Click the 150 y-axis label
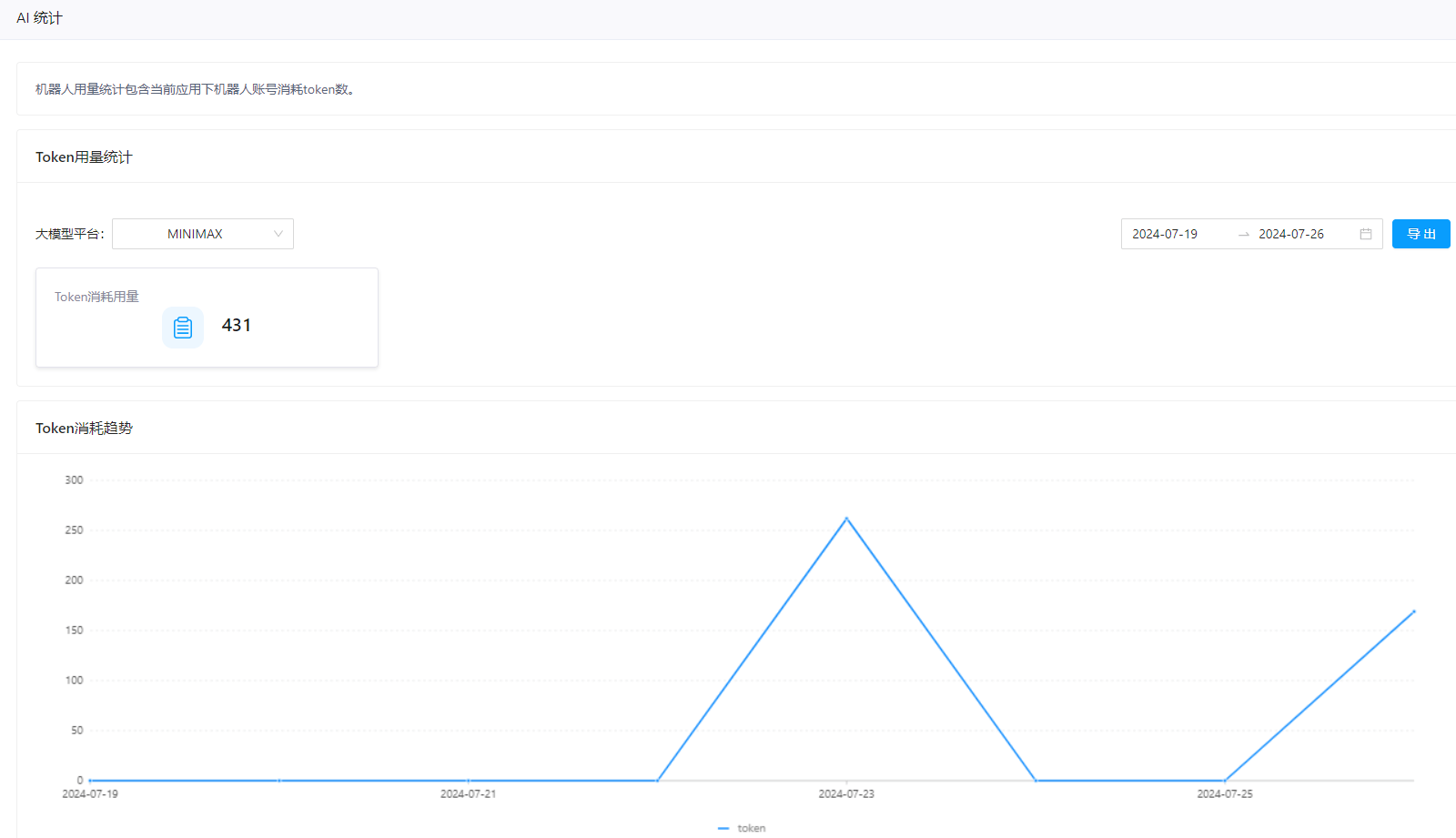1456x838 pixels. [x=74, y=630]
